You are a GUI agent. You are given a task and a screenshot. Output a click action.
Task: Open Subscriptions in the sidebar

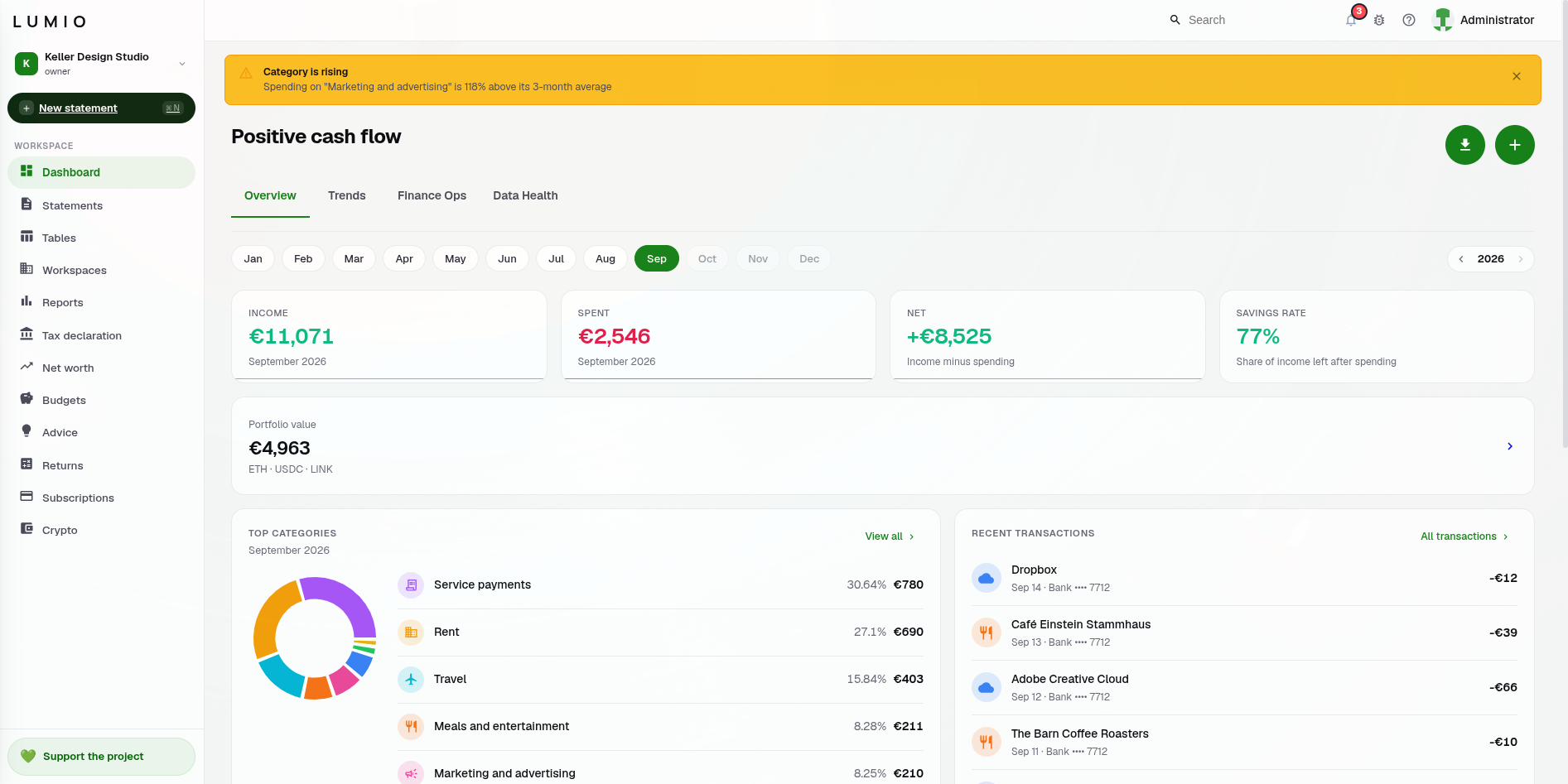(101, 498)
